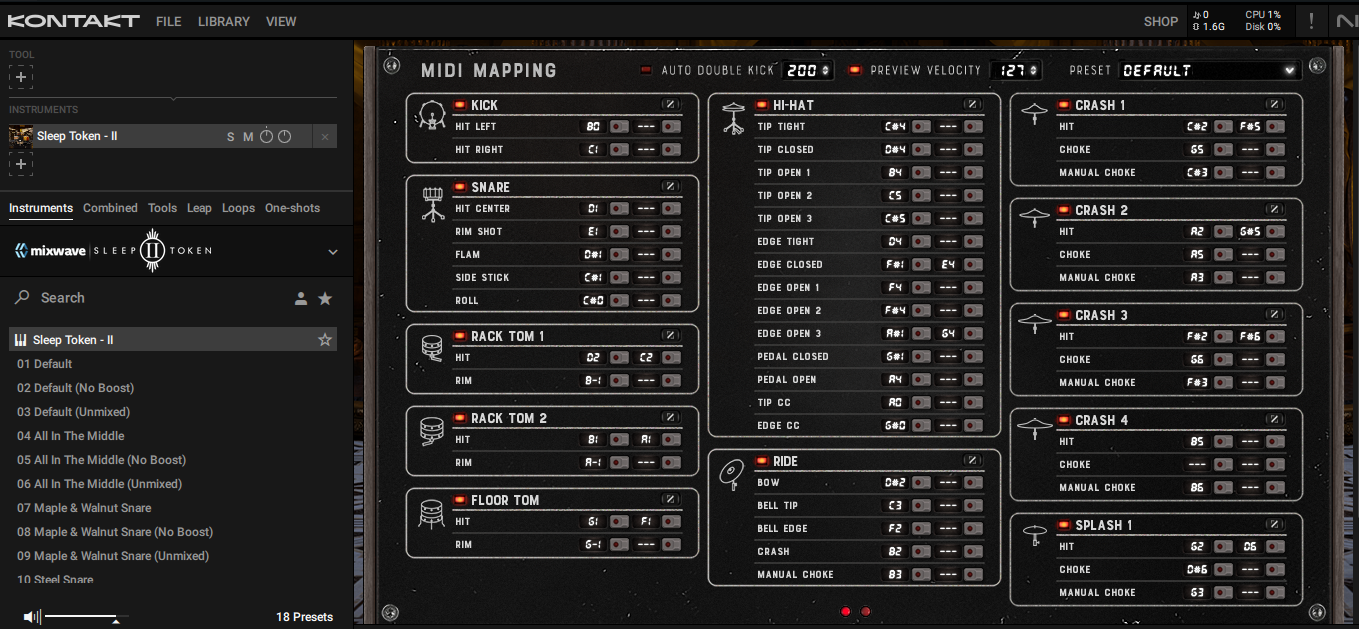The height and width of the screenshot is (629, 1359).
Task: Click the Snare drum icon
Action: [x=432, y=204]
